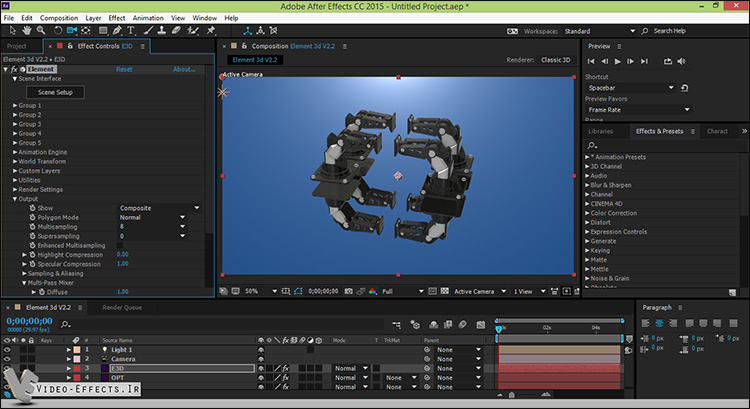Select the Pen tool
Screen dimensions: 750x409
click(117, 31)
